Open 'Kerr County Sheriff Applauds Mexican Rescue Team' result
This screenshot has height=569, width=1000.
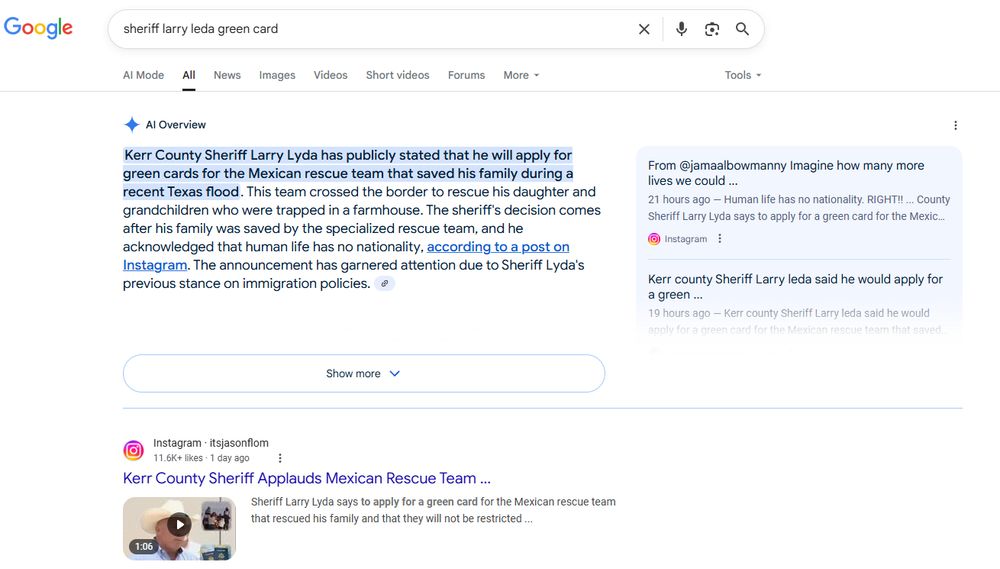click(307, 478)
